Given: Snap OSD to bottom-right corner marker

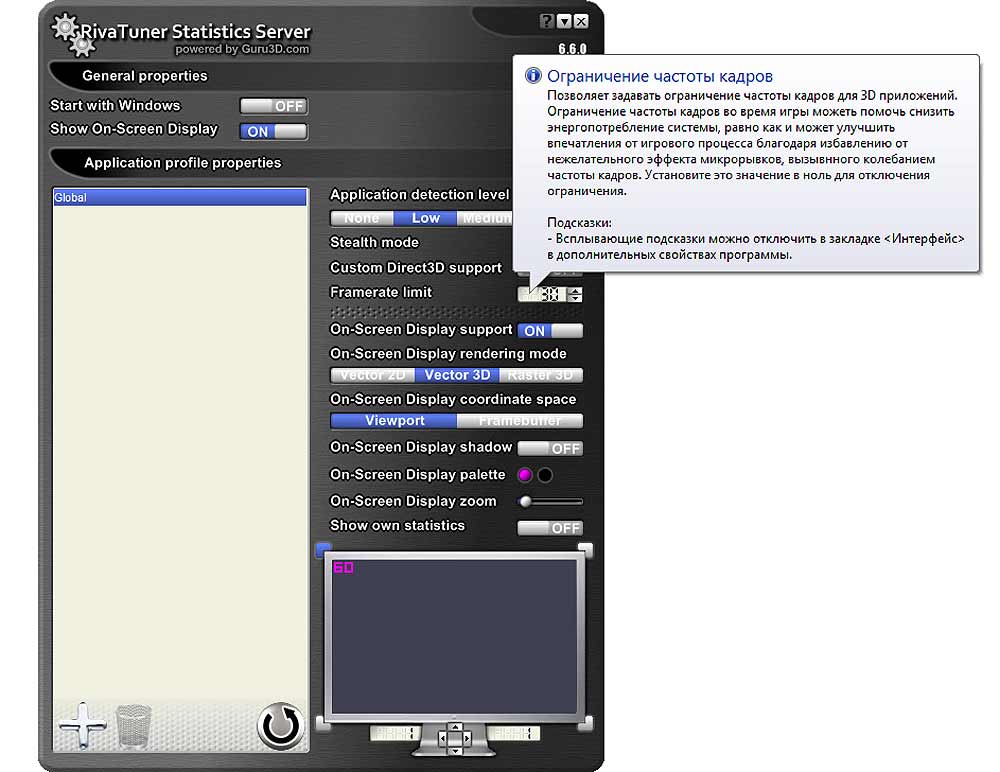Looking at the screenshot, I should (585, 723).
